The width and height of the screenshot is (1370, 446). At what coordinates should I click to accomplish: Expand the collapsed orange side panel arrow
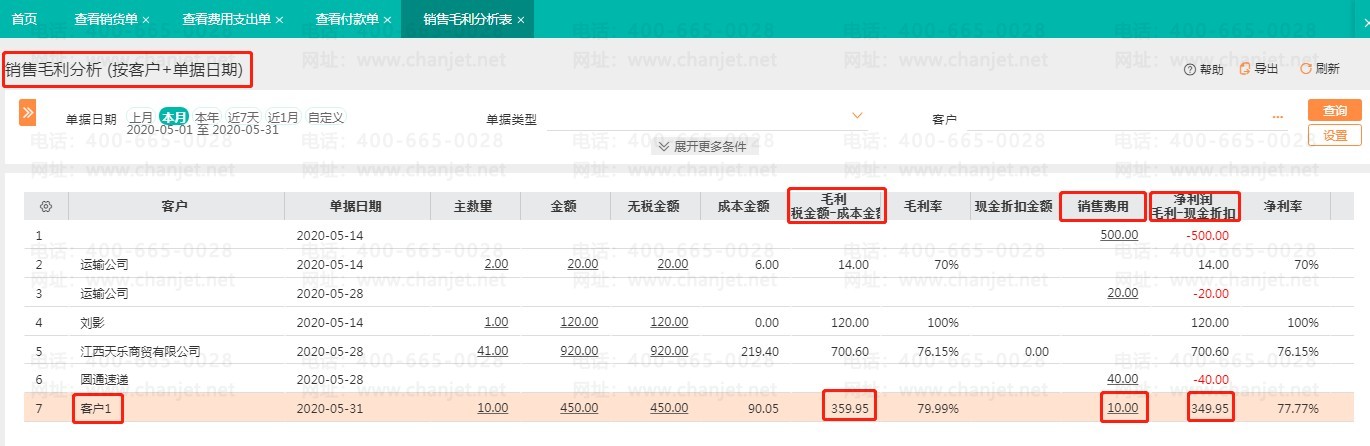click(27, 112)
